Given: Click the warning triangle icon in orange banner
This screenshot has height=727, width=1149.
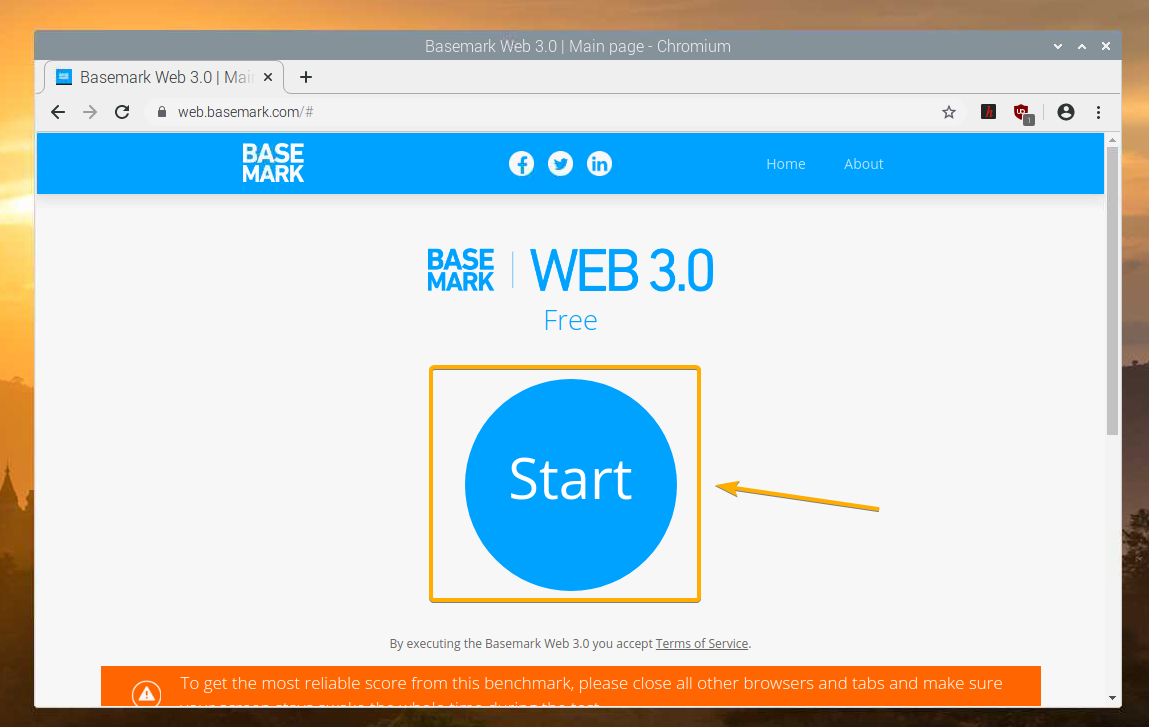Looking at the screenshot, I should coord(147,694).
